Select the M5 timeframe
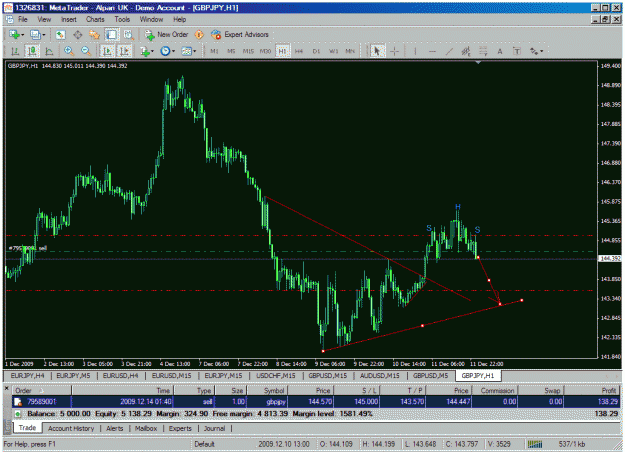The height and width of the screenshot is (452, 625). [231, 51]
